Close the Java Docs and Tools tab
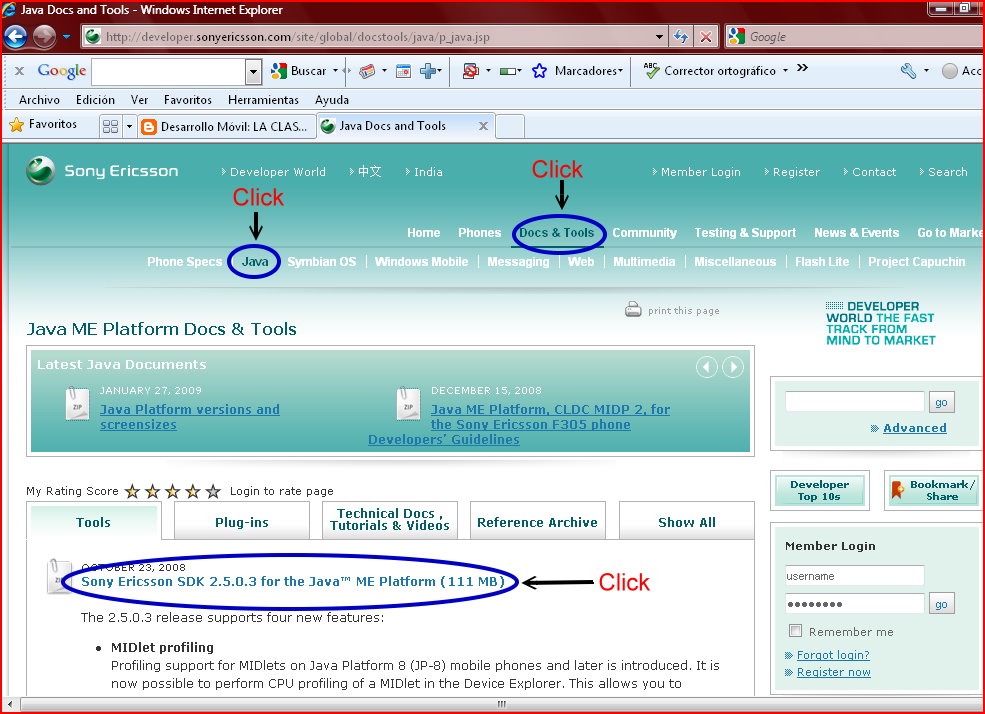Image resolution: width=985 pixels, height=714 pixels. (483, 126)
